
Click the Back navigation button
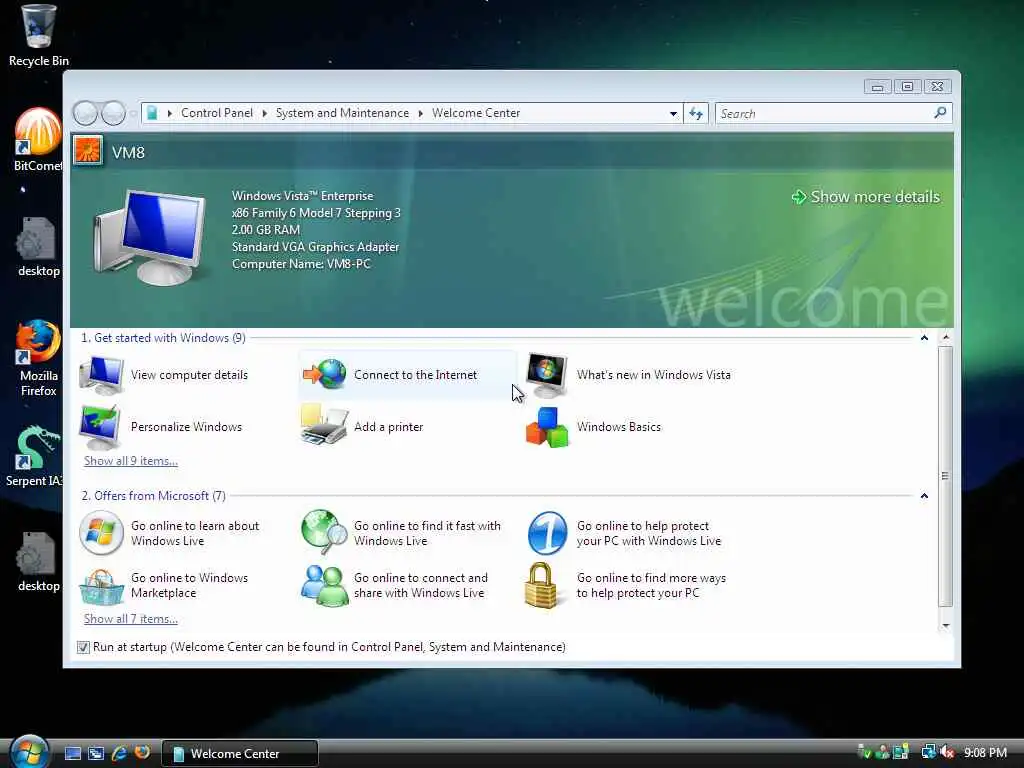point(85,114)
